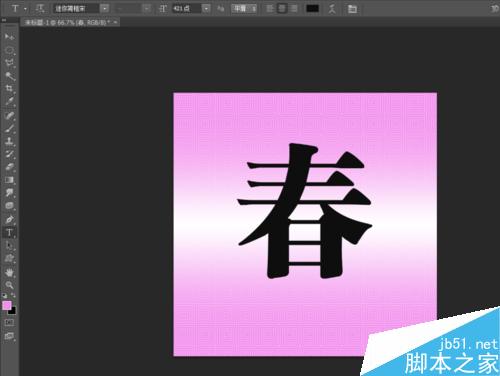The width and height of the screenshot is (500, 376).
Task: Click the 春 character on canvas
Action: tap(304, 211)
